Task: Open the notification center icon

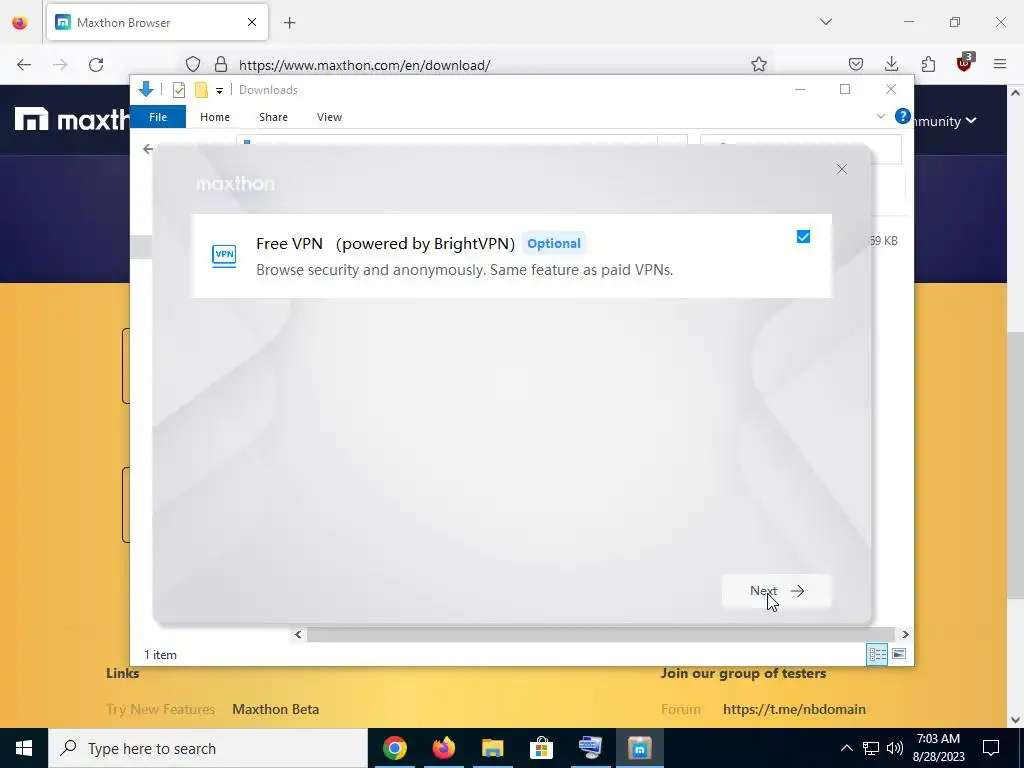Action: click(x=991, y=748)
